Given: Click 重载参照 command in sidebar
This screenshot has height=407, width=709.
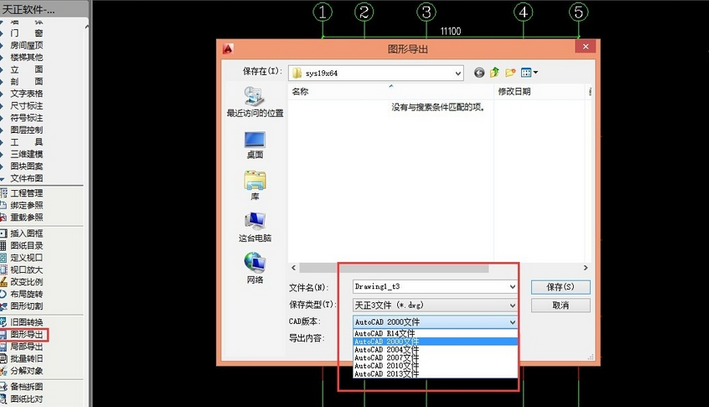Looking at the screenshot, I should click(27, 217).
